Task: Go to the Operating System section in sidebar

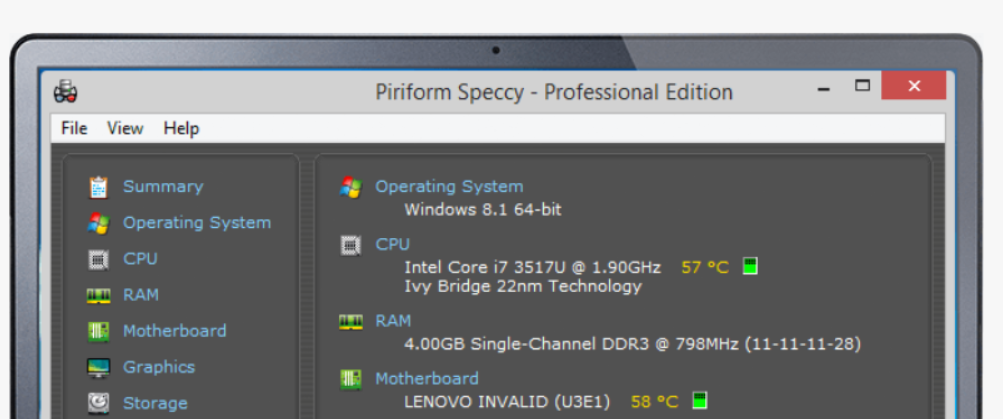Action: 197,223
